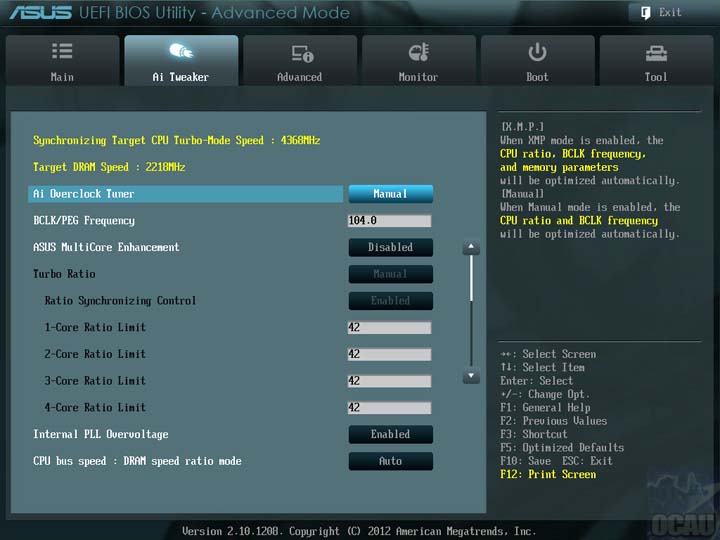Click the Ai Tweaker tab icon

[181, 51]
